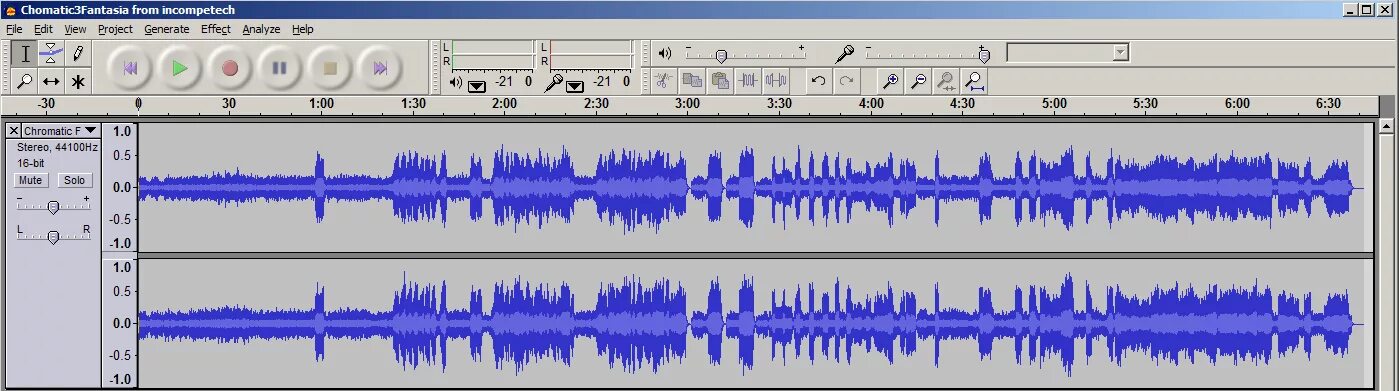
Task: Redo the last action
Action: [x=846, y=81]
